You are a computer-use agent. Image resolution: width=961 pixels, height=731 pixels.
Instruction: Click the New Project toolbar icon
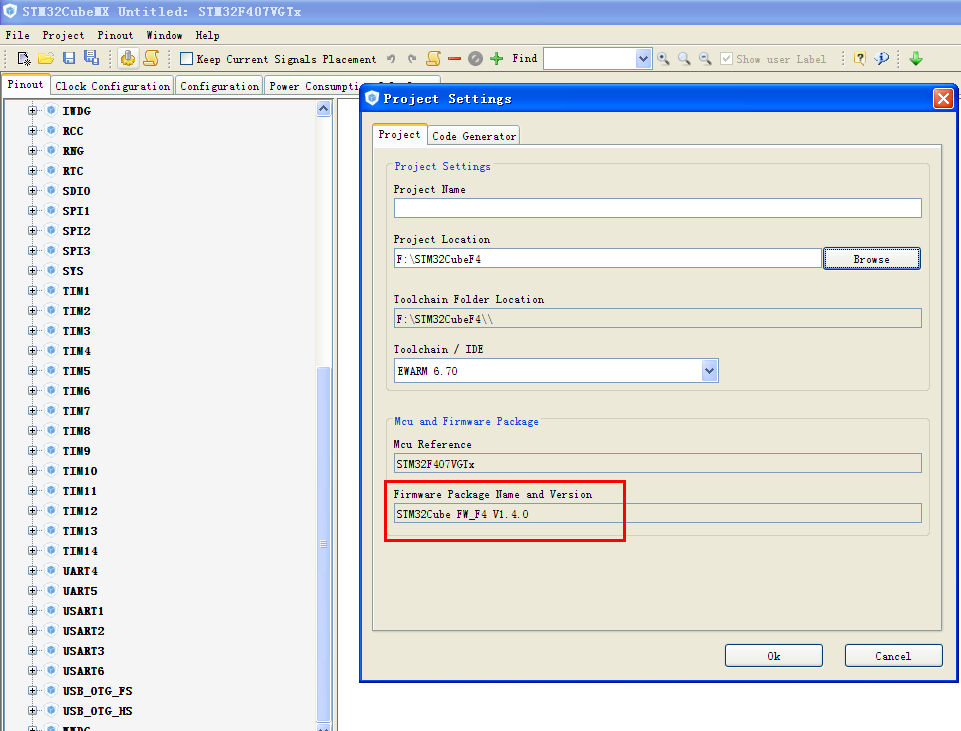point(24,59)
